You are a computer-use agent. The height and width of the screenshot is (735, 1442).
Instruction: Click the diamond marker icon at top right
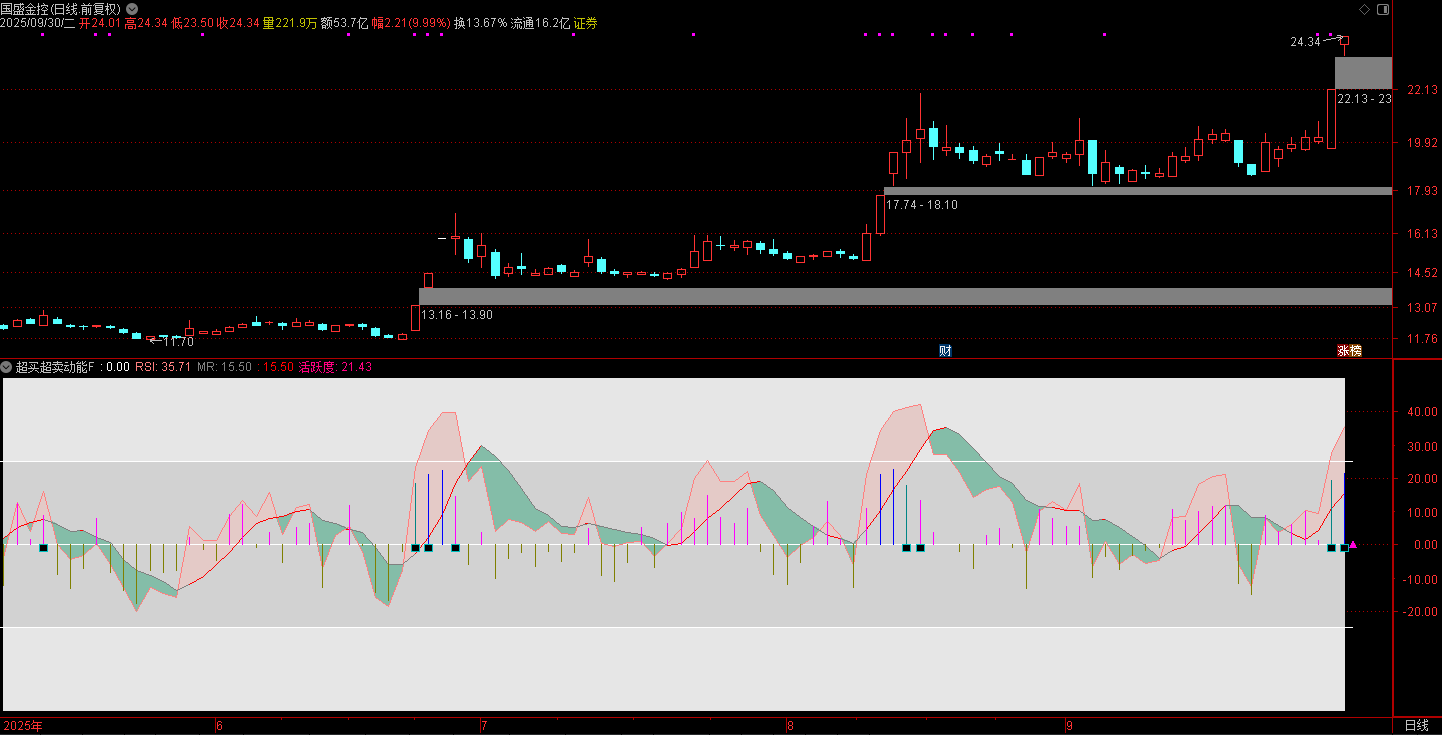pos(1365,9)
